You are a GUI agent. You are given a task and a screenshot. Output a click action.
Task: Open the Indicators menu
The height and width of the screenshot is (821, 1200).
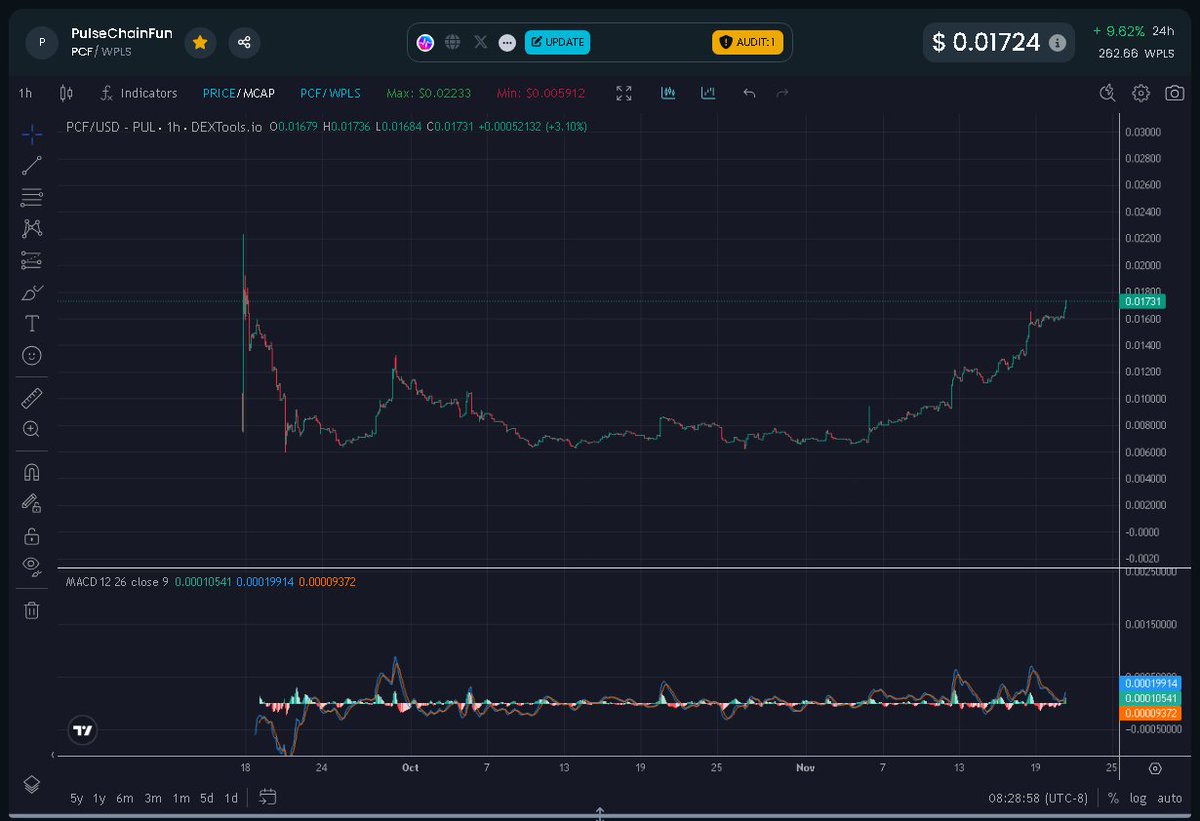point(138,93)
